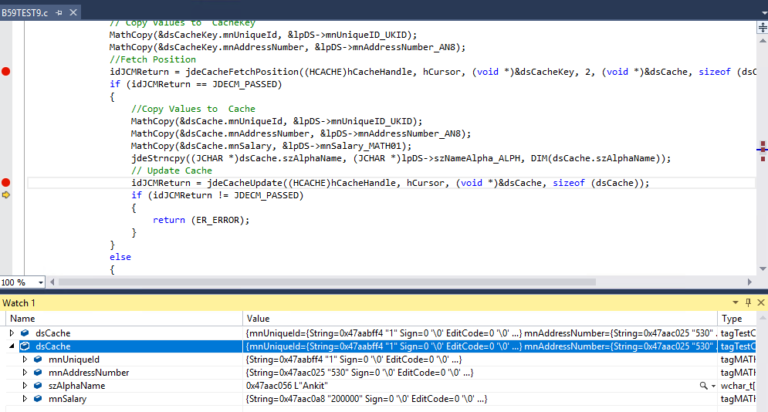Close the B59TEST9.c tab
The width and height of the screenshot is (768, 412).
click(x=73, y=13)
